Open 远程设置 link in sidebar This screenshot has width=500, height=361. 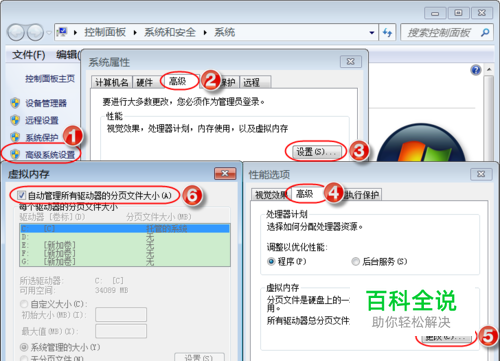42,120
